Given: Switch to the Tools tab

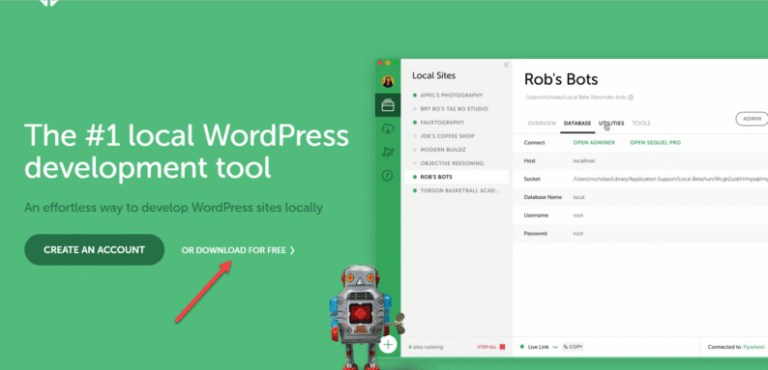Looking at the screenshot, I should pyautogui.click(x=641, y=123).
